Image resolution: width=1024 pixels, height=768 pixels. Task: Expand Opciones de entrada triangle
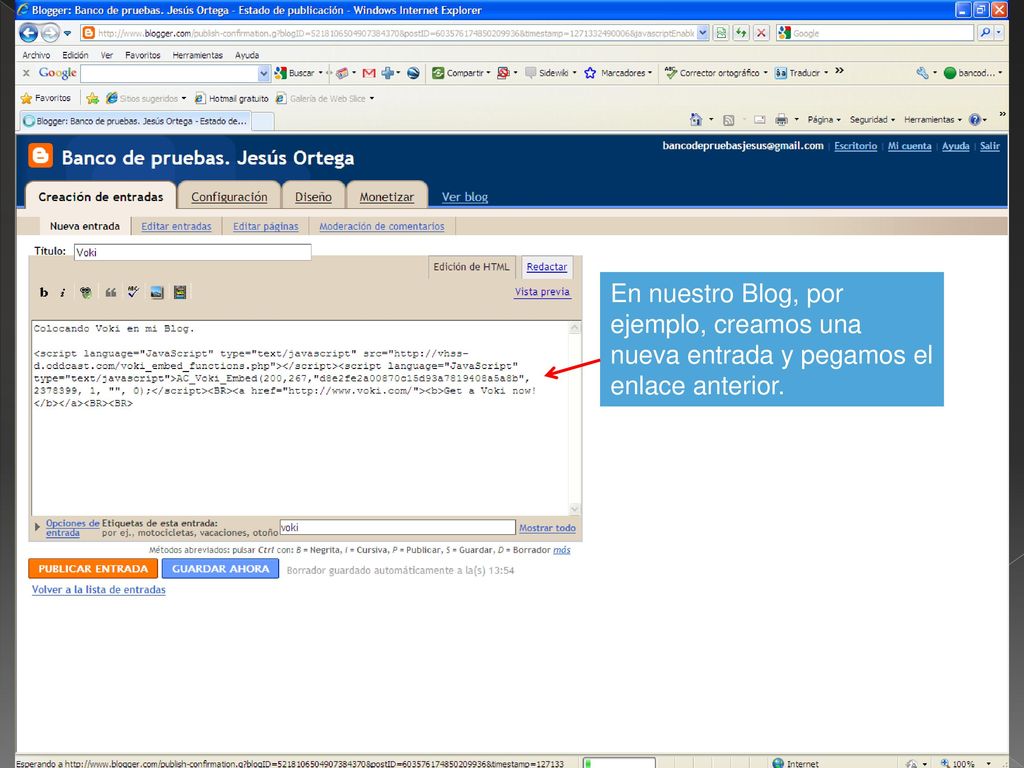tap(37, 526)
